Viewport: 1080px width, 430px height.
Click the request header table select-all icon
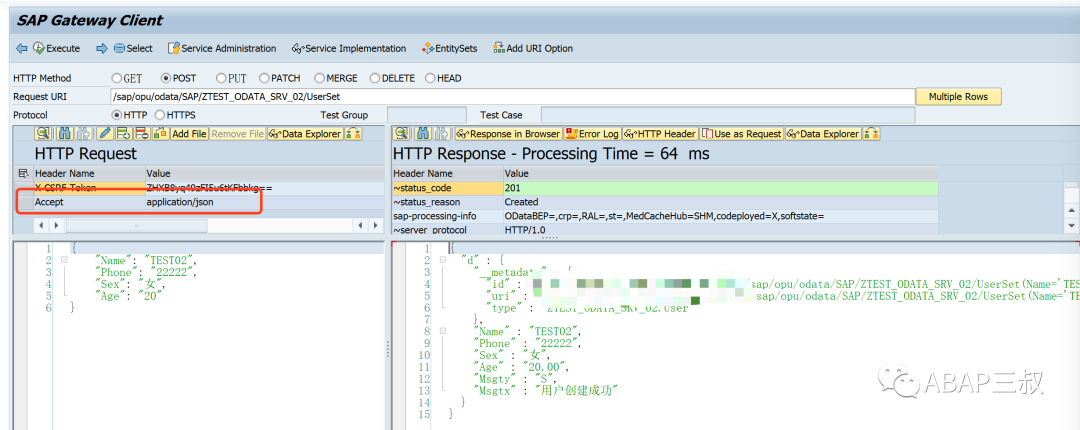point(23,174)
